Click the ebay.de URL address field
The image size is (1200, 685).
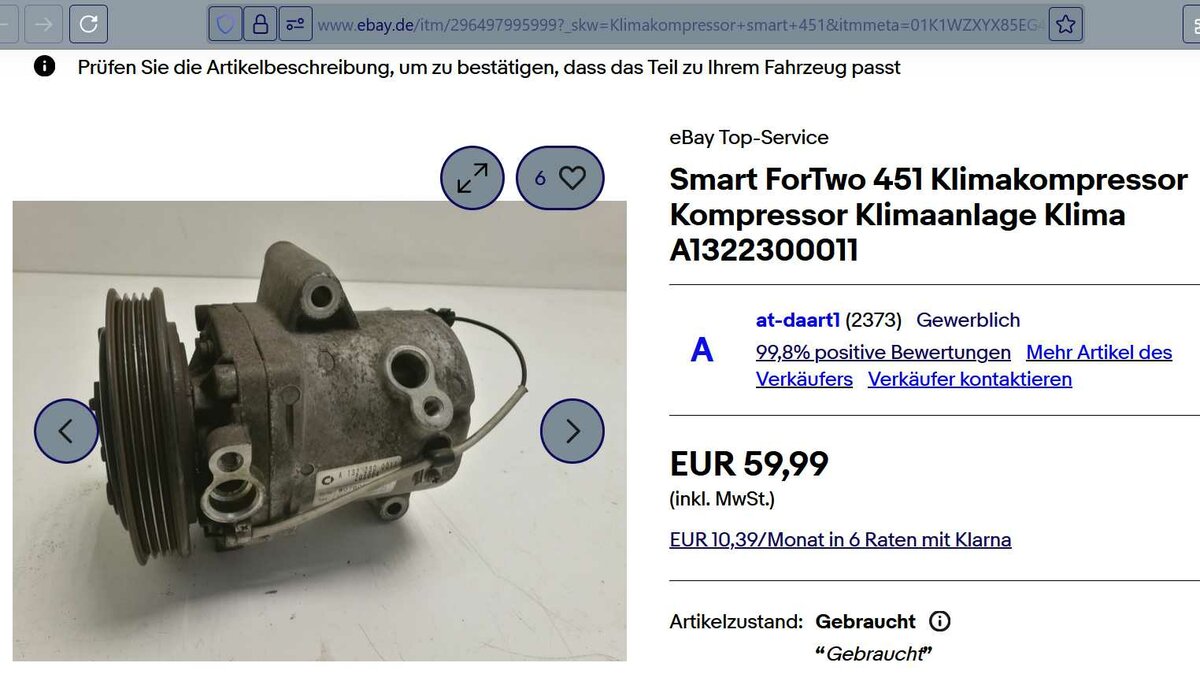click(x=680, y=24)
